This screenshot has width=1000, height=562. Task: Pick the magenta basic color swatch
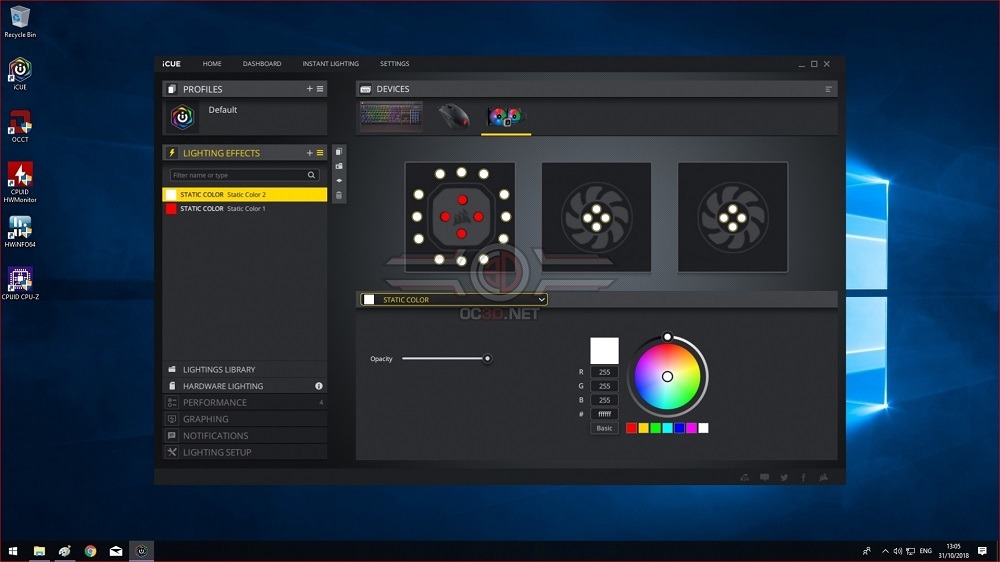point(691,428)
